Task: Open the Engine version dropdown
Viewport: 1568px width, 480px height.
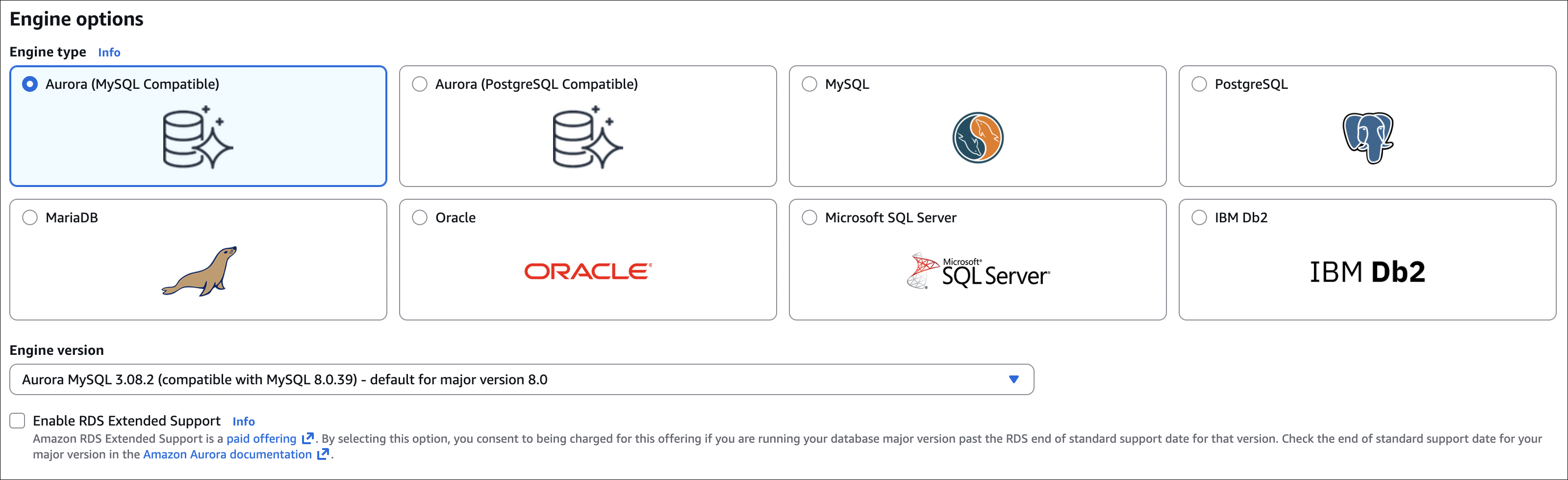Action: [521, 379]
